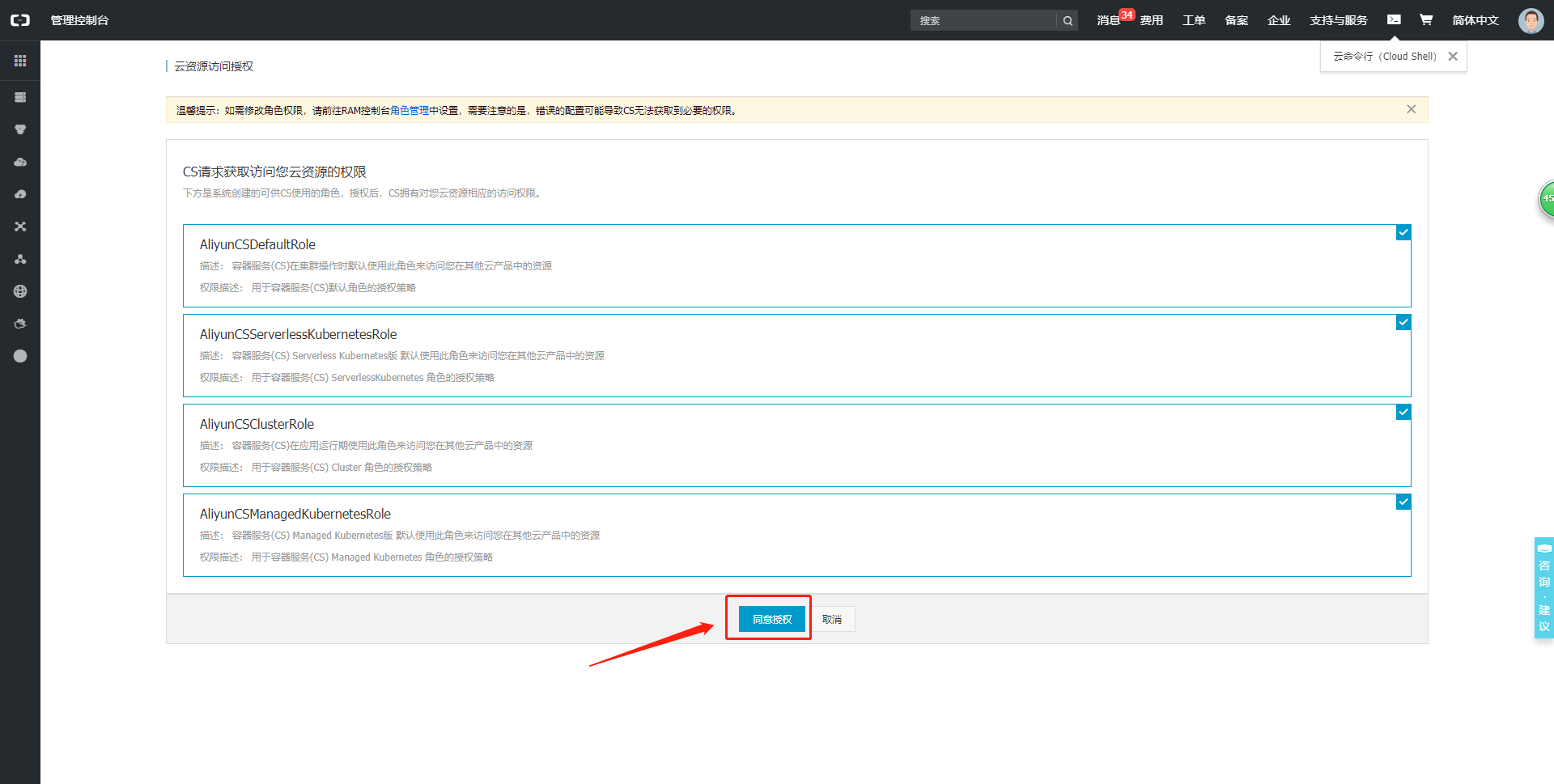The image size is (1554, 784).
Task: Open the 支持与服务 support menu
Action: point(1339,20)
